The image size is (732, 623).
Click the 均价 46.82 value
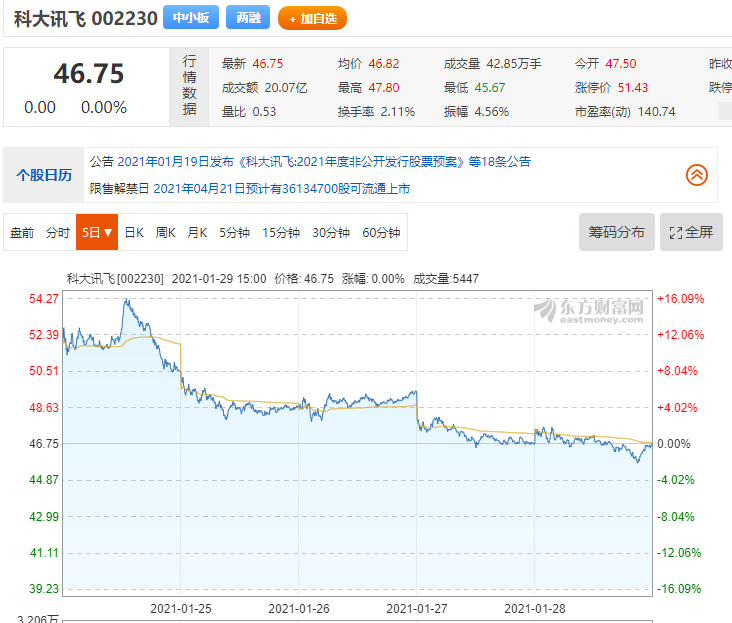click(384, 63)
